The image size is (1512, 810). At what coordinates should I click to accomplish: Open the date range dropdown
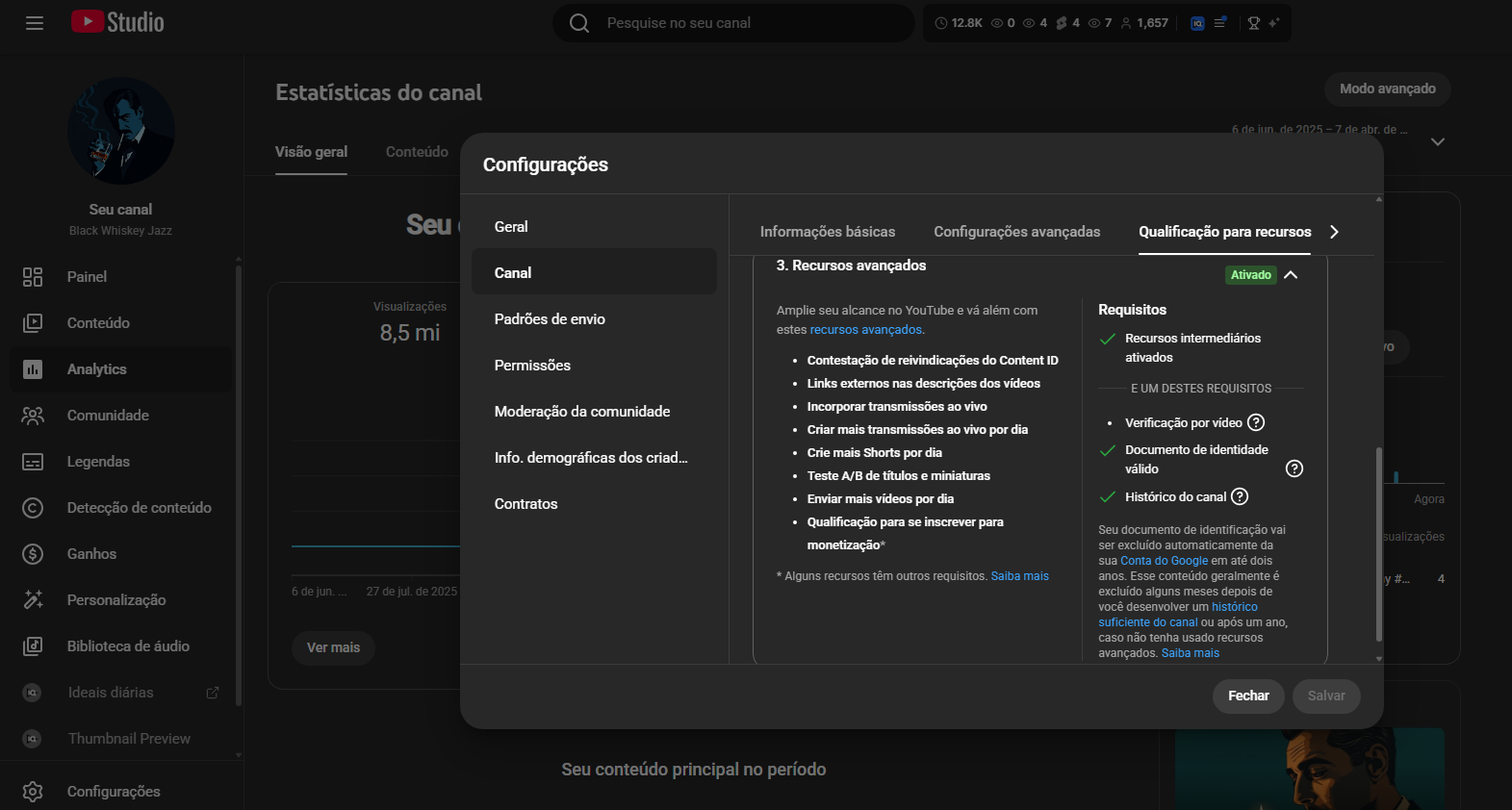click(x=1437, y=141)
